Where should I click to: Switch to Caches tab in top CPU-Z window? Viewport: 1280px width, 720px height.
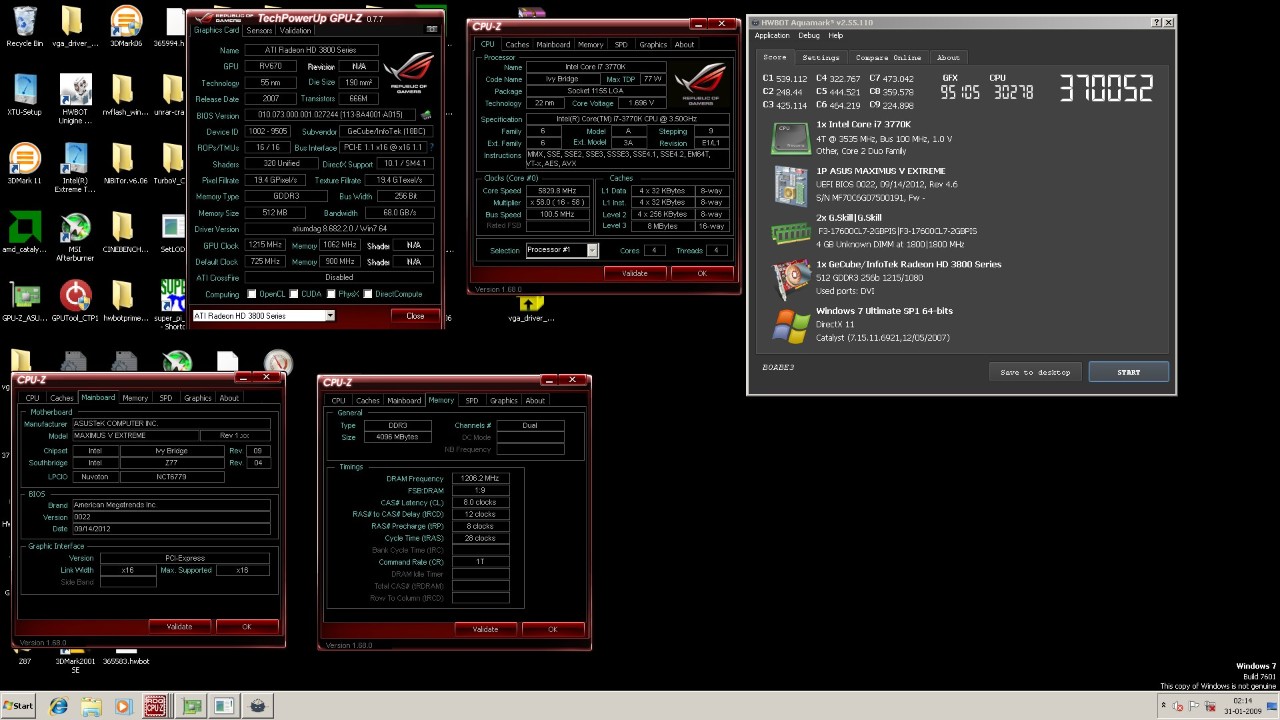517,44
